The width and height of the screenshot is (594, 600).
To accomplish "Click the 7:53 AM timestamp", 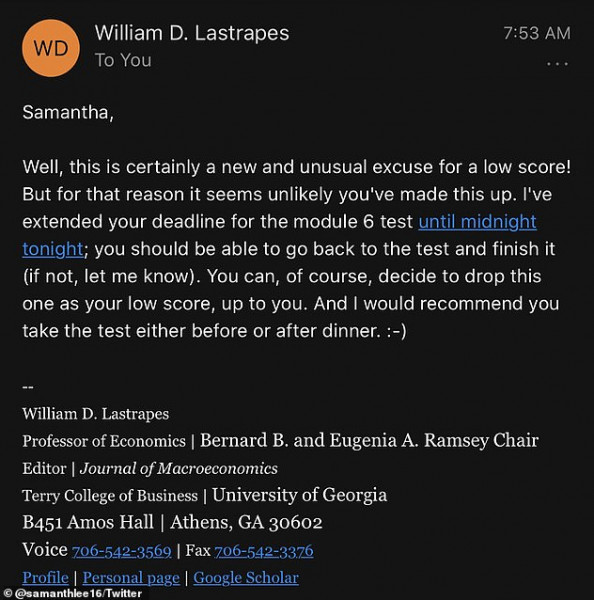I will tap(537, 33).
